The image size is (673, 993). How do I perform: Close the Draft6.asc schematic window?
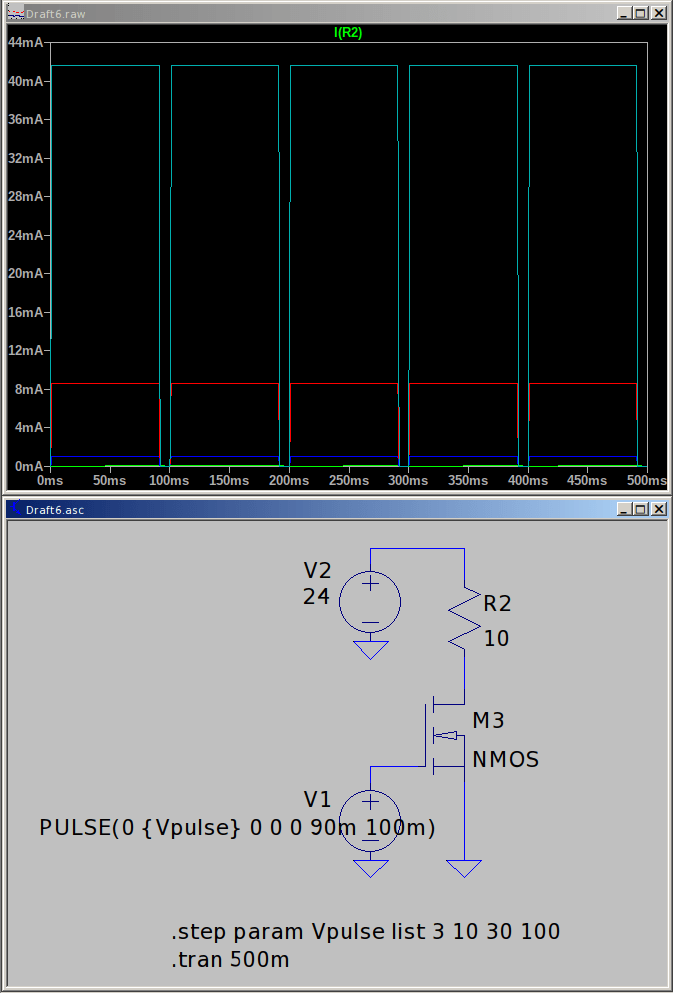point(658,509)
